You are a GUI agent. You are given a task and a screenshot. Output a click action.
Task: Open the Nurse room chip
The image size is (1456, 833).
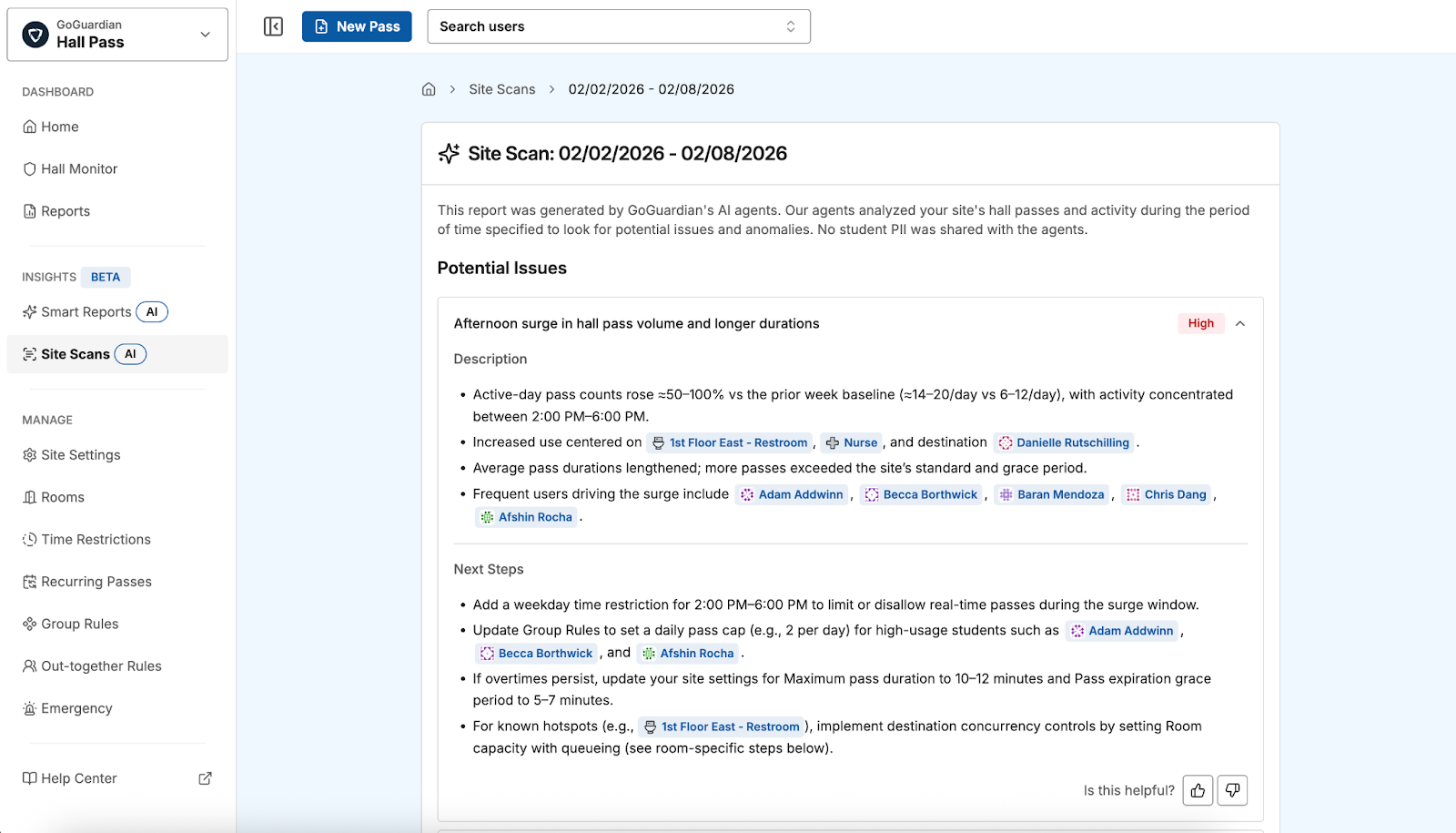pyautogui.click(x=852, y=442)
